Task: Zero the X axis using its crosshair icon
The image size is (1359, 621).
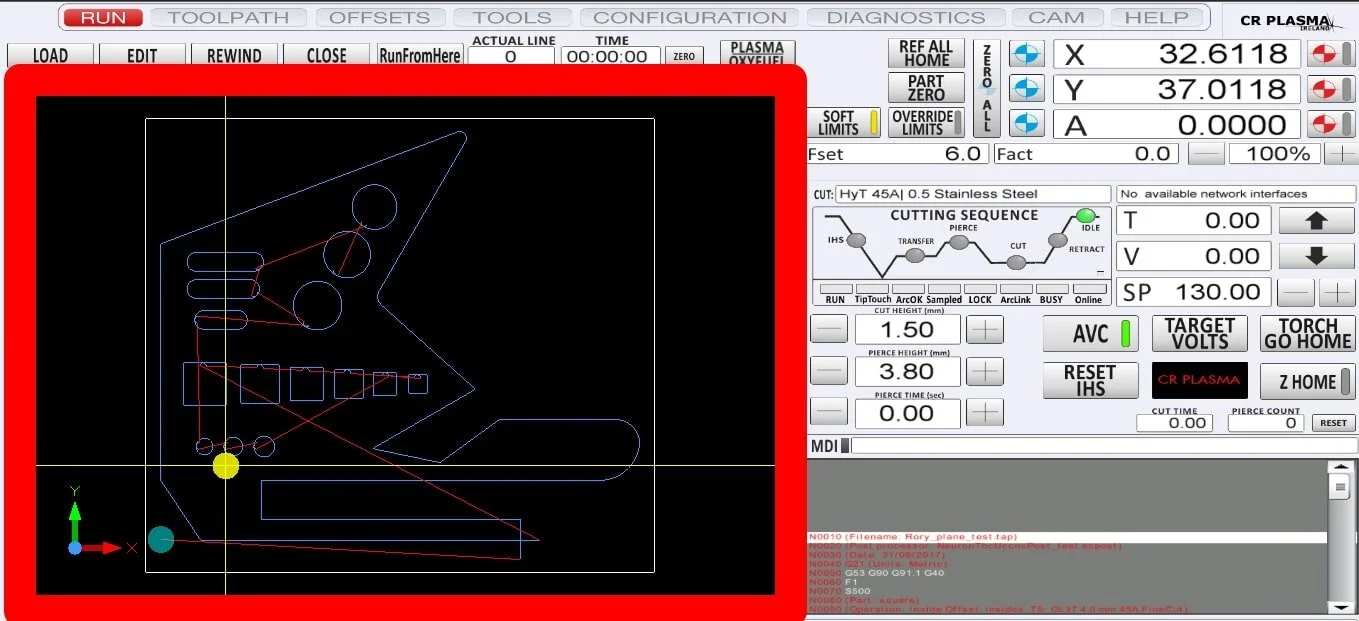Action: coord(1027,53)
